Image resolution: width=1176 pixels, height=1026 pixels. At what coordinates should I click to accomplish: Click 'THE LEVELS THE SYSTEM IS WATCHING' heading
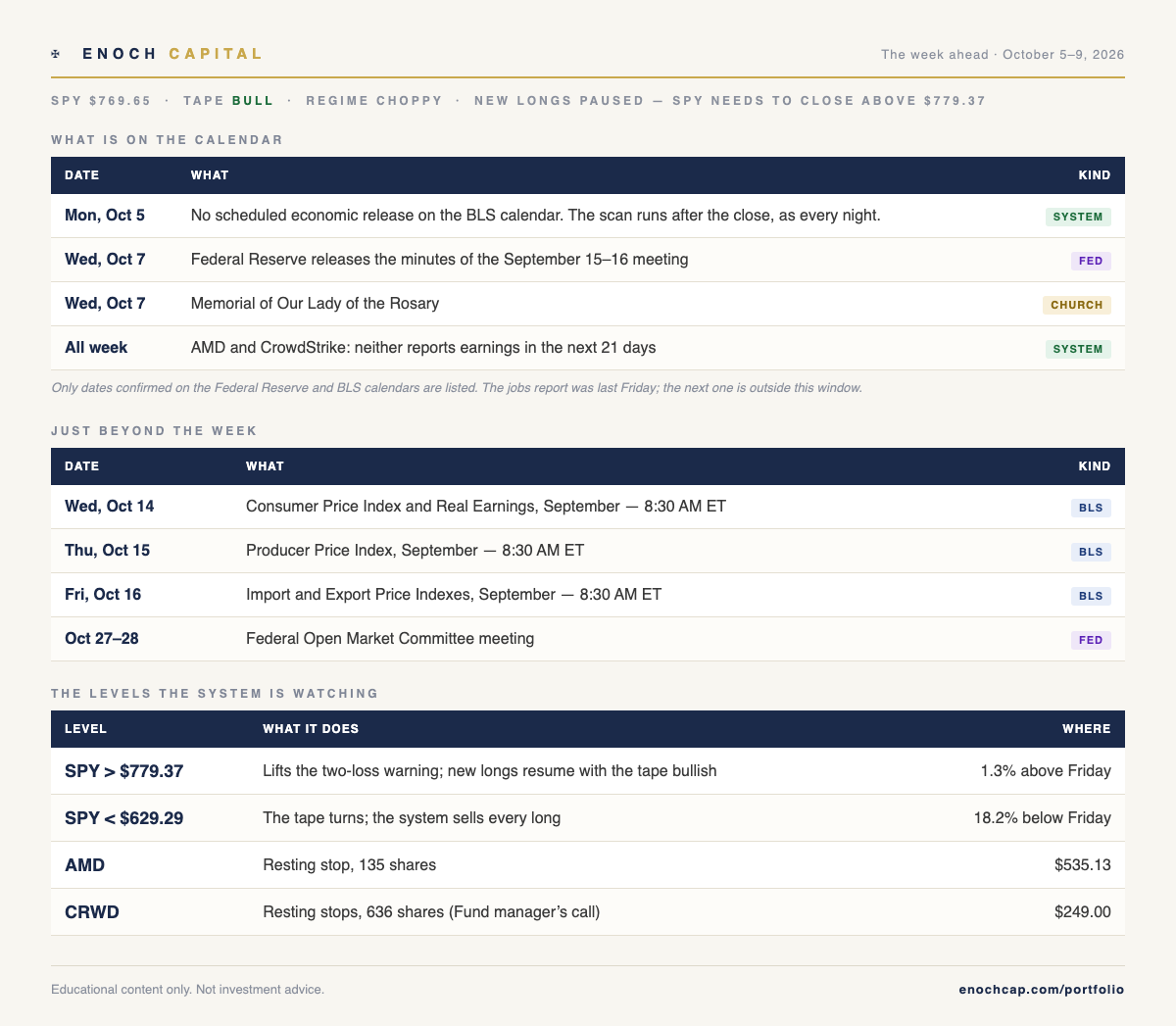pos(215,694)
